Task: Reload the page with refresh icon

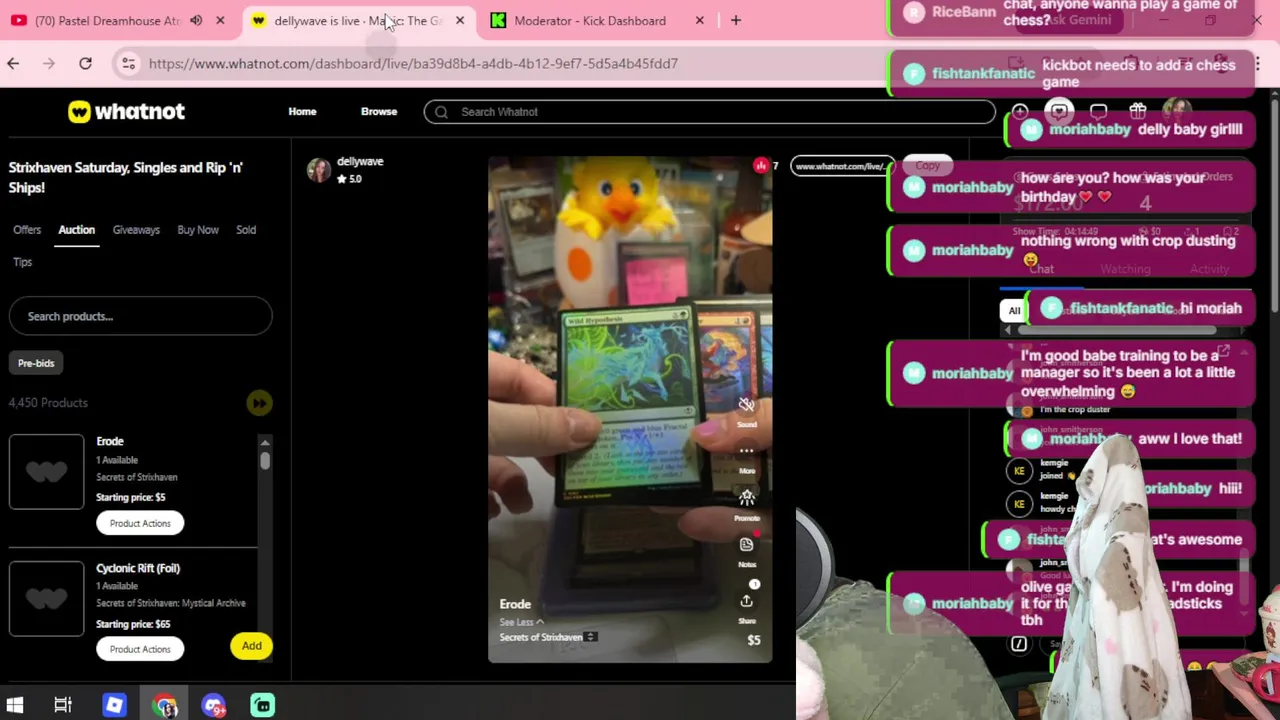Action: (85, 64)
